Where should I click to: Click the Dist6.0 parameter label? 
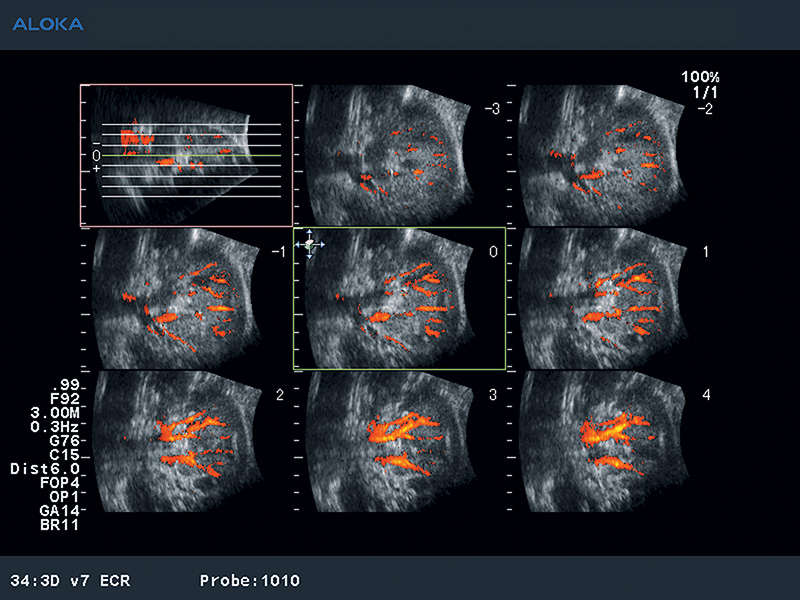point(50,468)
